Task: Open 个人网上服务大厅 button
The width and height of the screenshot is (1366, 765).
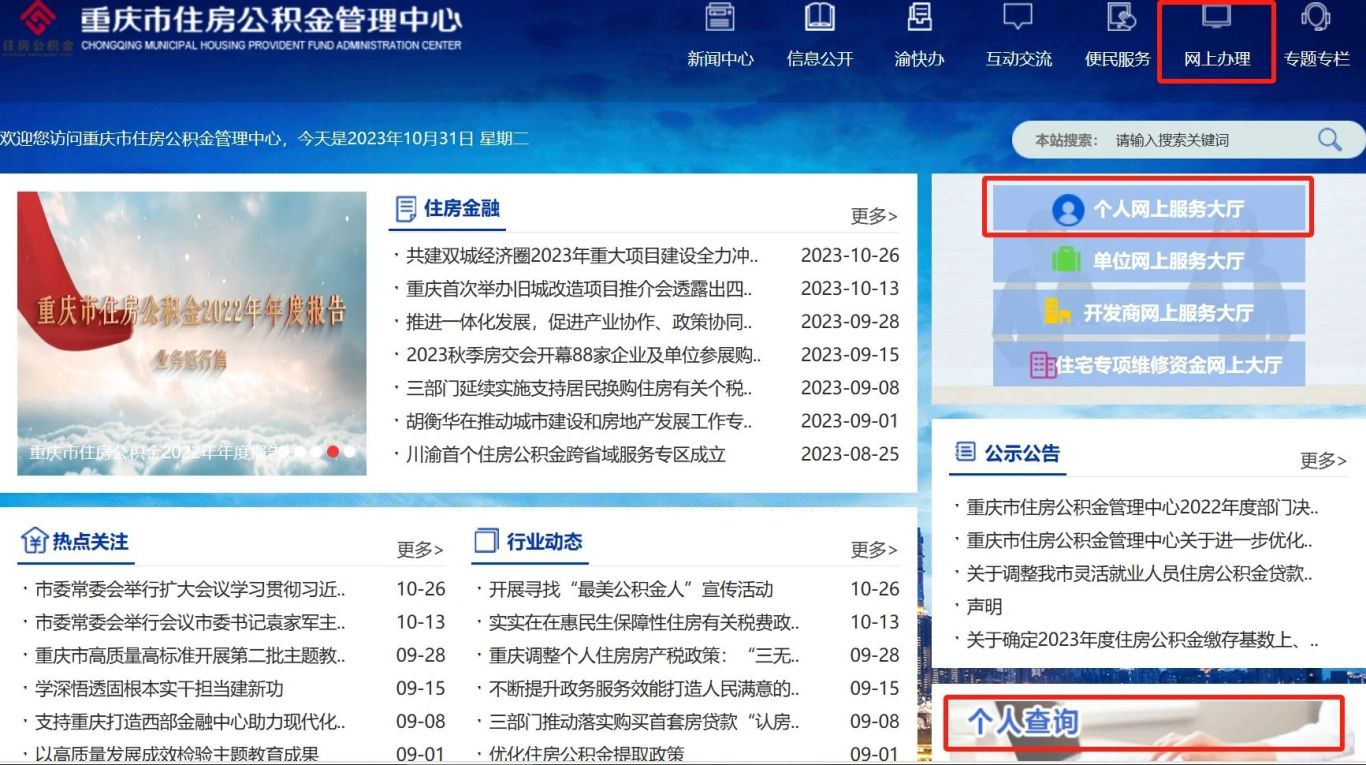Action: (x=1149, y=209)
